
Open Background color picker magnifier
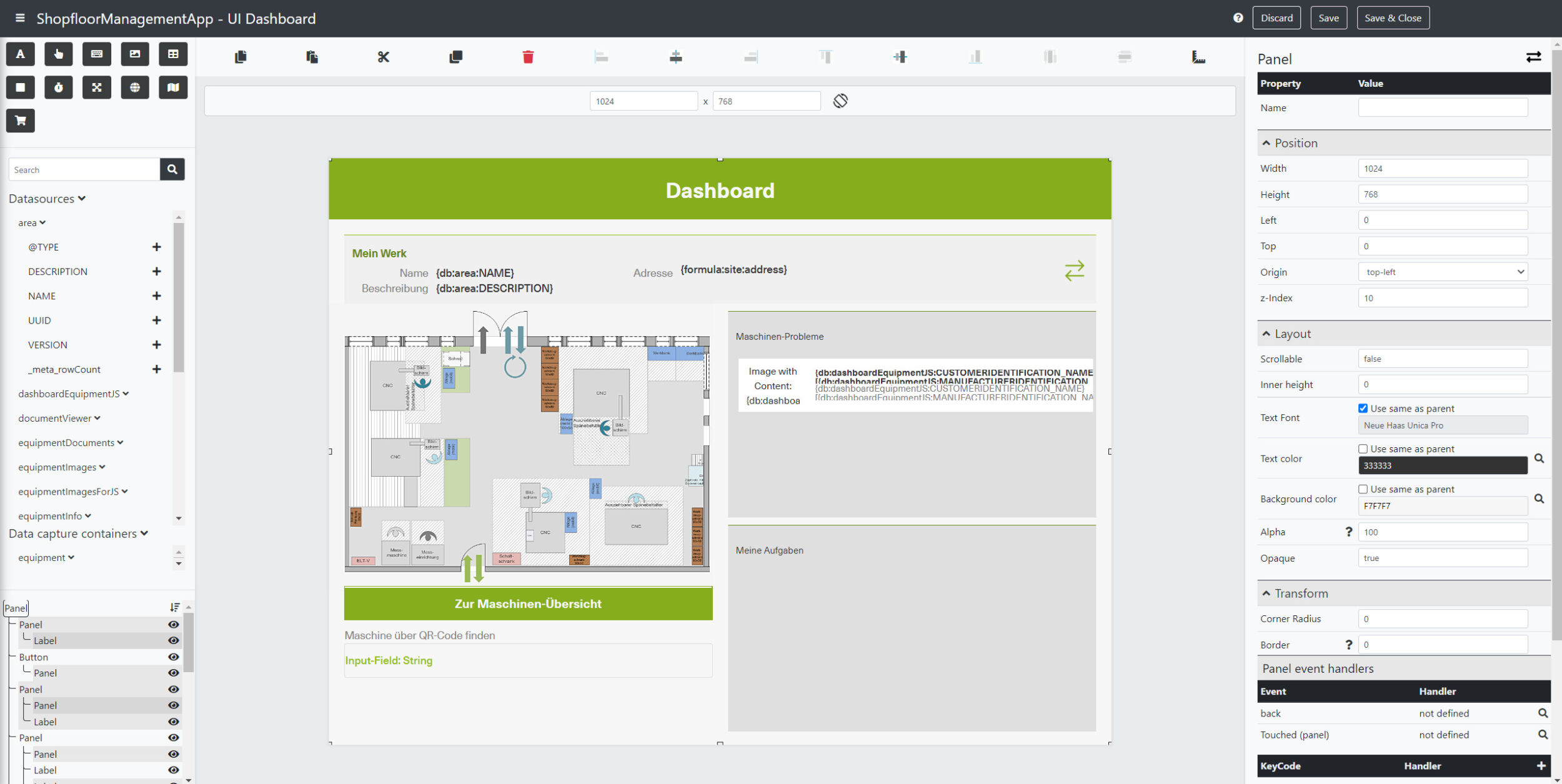point(1539,498)
